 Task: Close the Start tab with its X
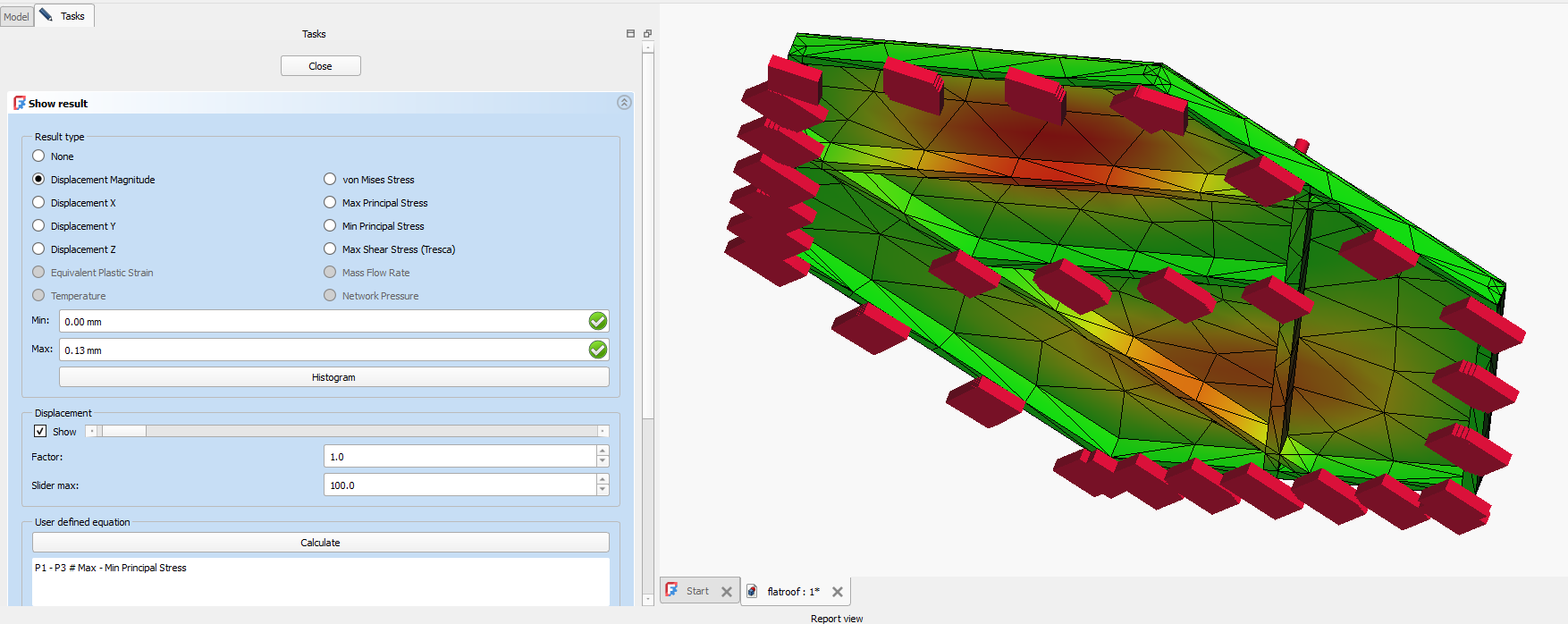click(727, 592)
